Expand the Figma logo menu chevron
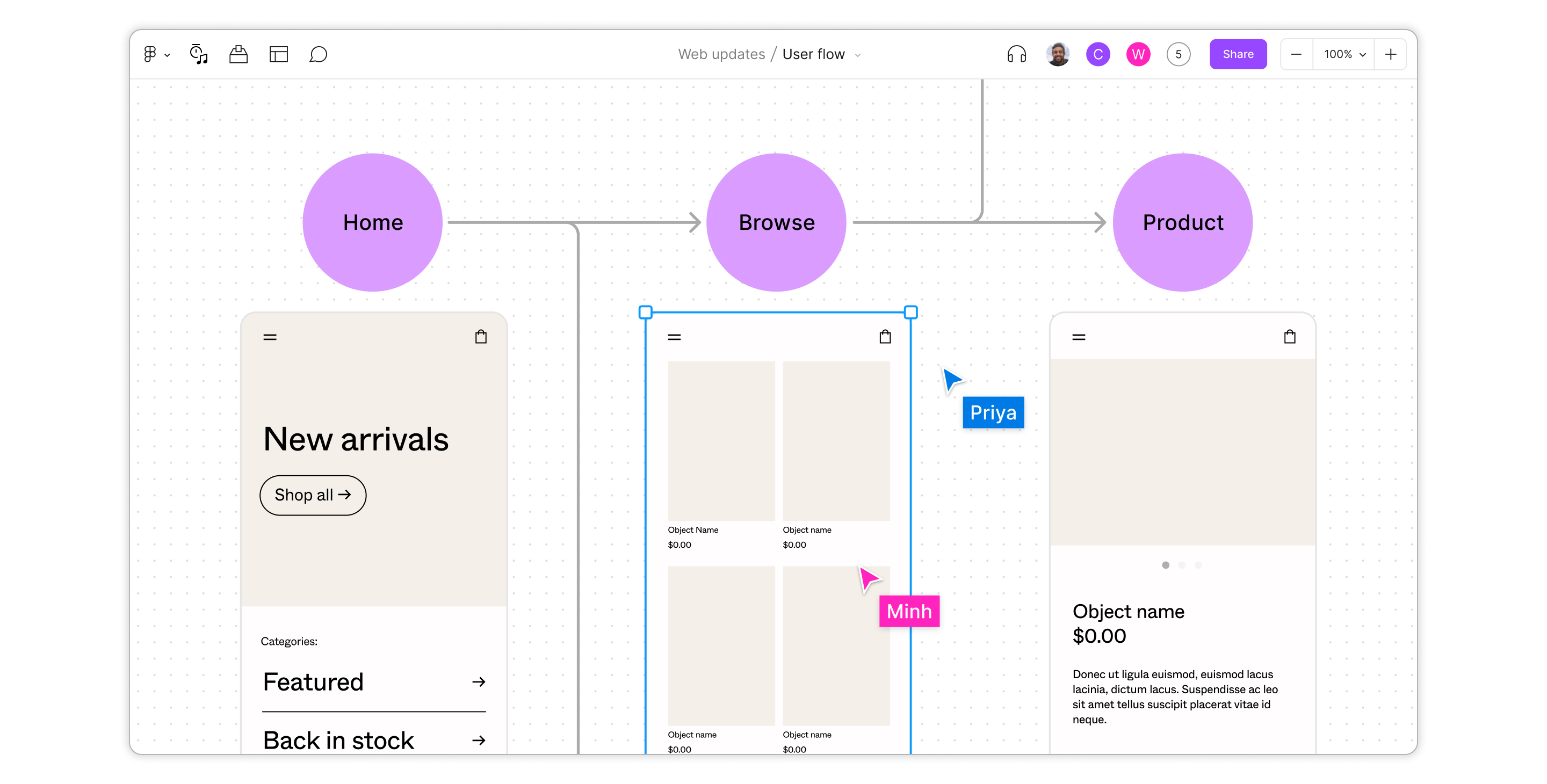This screenshot has width=1547, height=784. [168, 55]
